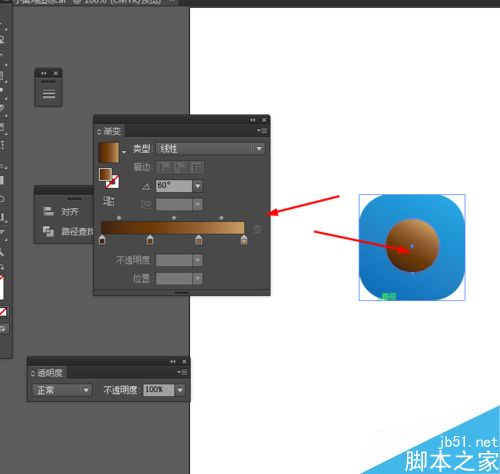
Task: Click the reverse gradient icon
Action: point(109,201)
